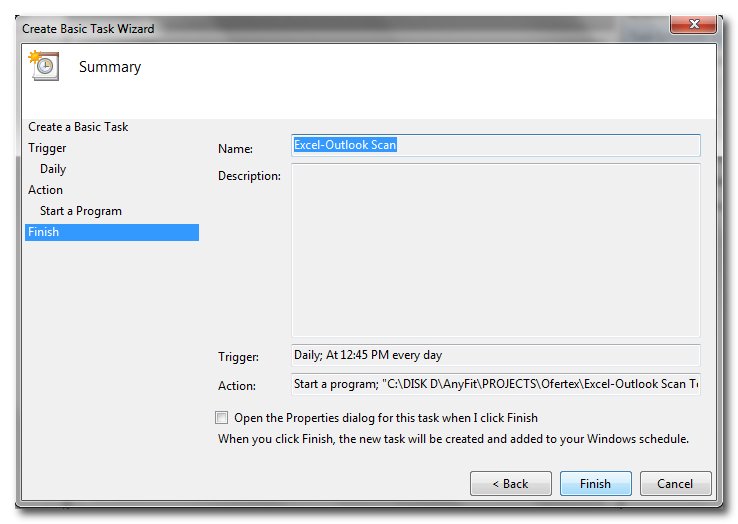The height and width of the screenshot is (524, 738).
Task: Select the Start a Program sub-step
Action: click(81, 211)
